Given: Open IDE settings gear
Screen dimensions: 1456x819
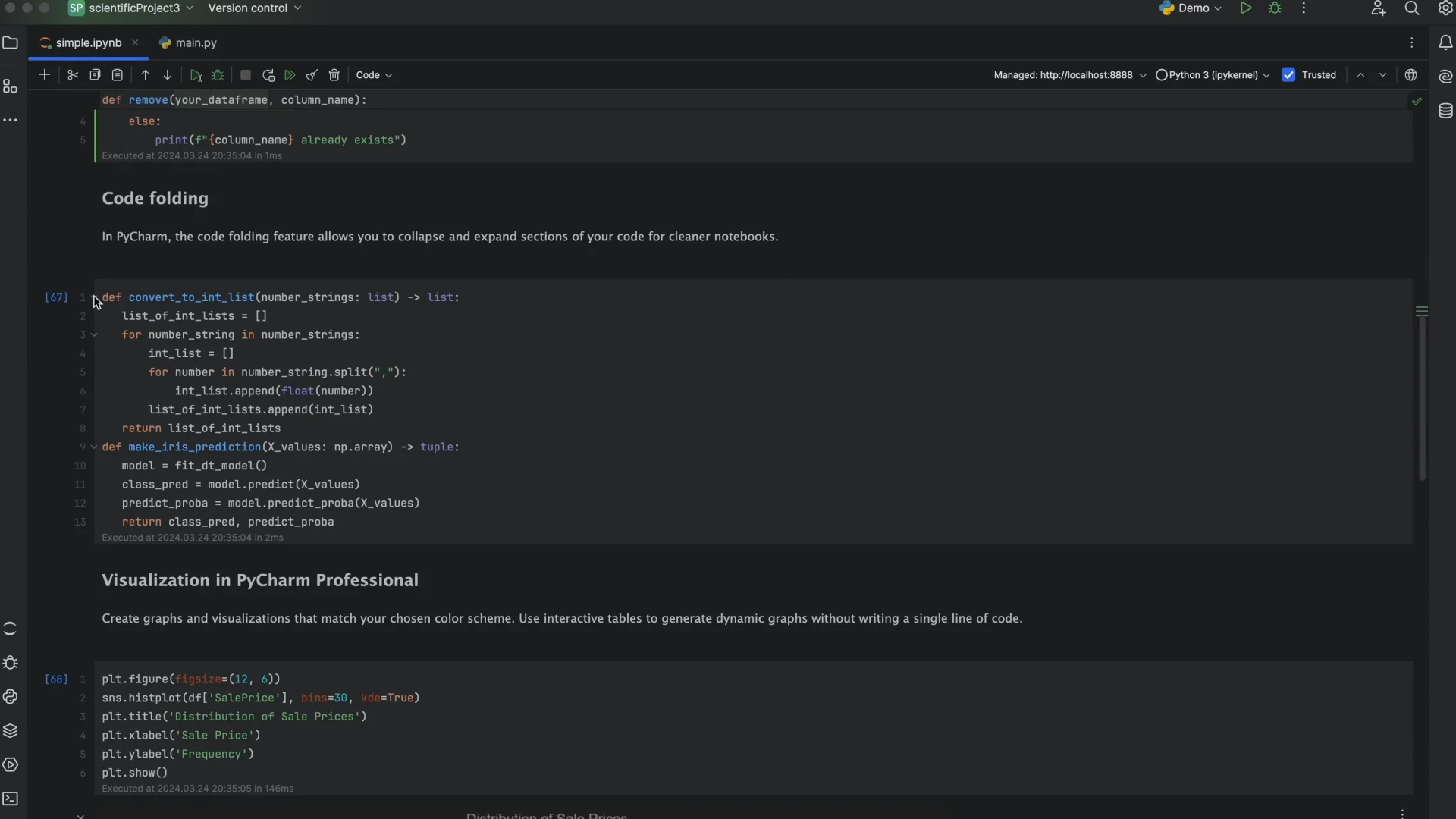Looking at the screenshot, I should tap(1445, 8).
